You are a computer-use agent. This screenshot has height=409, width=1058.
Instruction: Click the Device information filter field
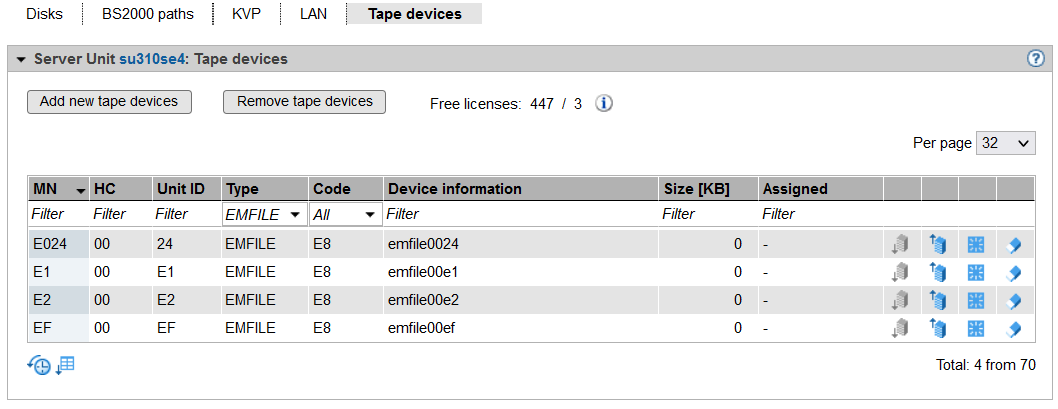[x=520, y=214]
